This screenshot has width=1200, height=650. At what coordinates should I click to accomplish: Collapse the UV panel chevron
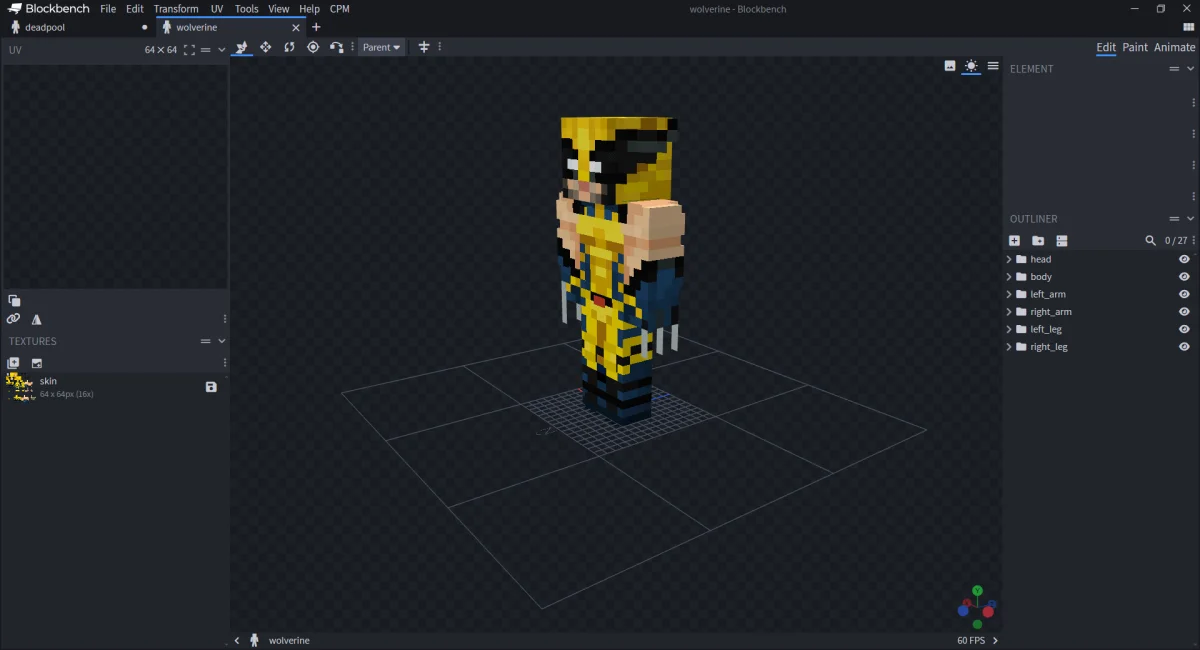point(222,50)
